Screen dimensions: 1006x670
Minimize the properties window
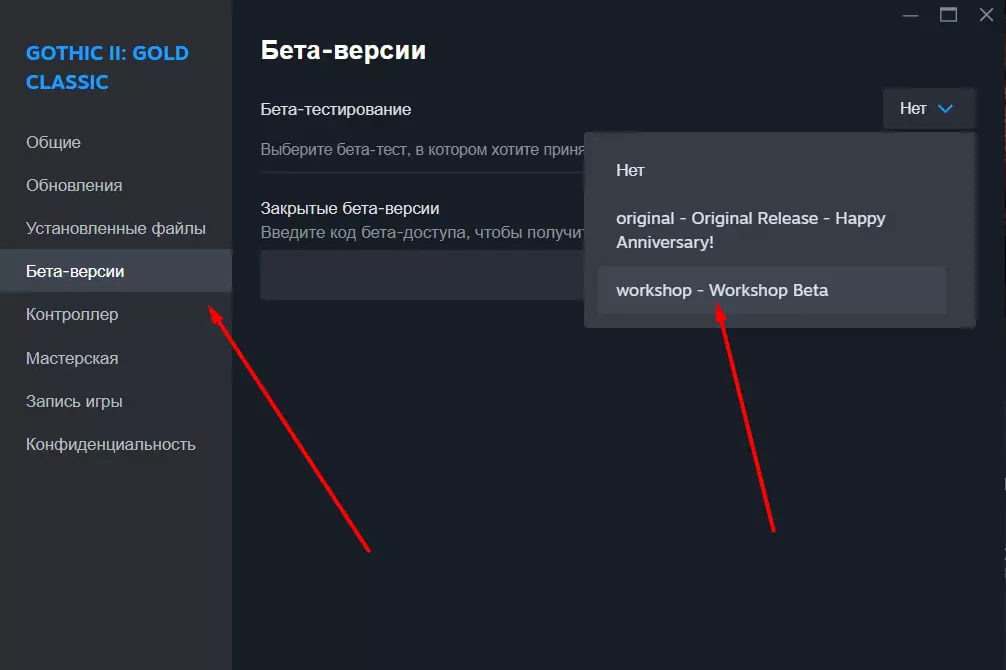[910, 15]
